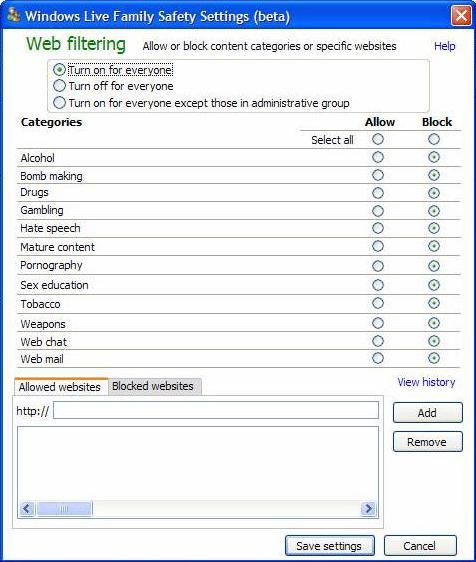The height and width of the screenshot is (562, 476).
Task: Block the Weapons category
Action: coord(434,323)
